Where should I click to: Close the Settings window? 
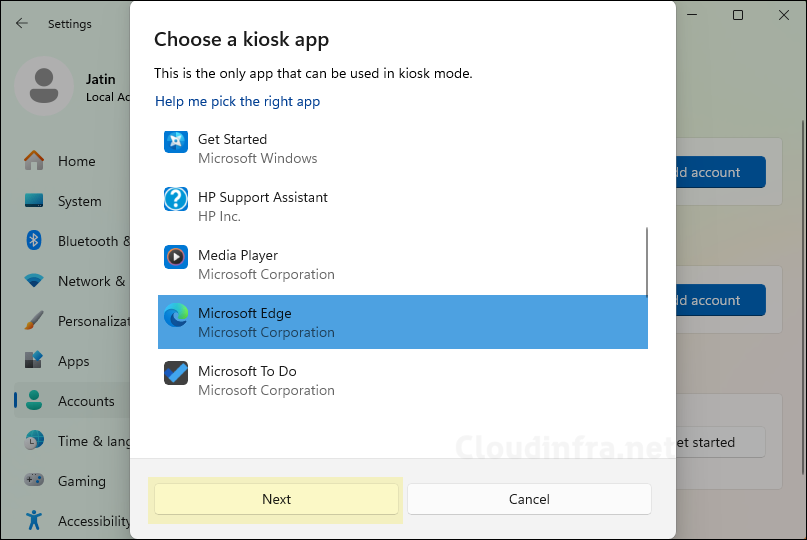783,15
